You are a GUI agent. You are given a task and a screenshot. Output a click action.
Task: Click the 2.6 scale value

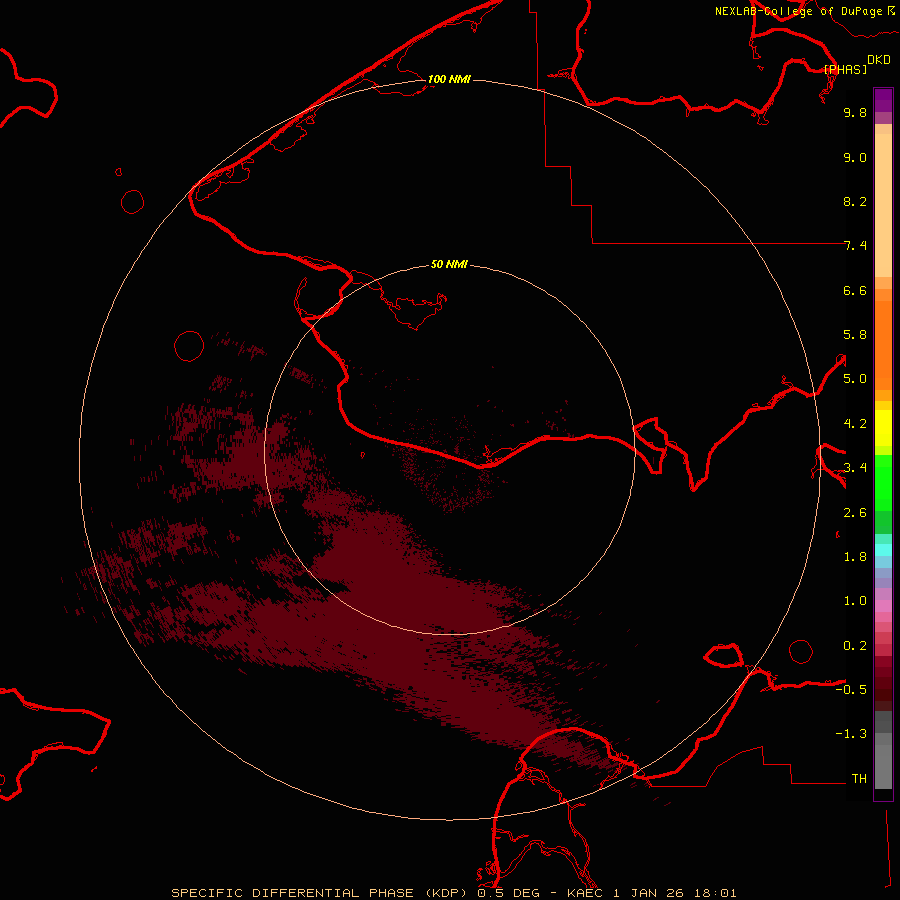click(x=855, y=513)
